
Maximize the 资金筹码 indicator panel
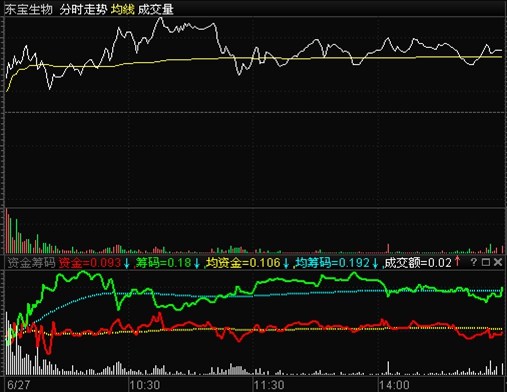pyautogui.click(x=486, y=262)
